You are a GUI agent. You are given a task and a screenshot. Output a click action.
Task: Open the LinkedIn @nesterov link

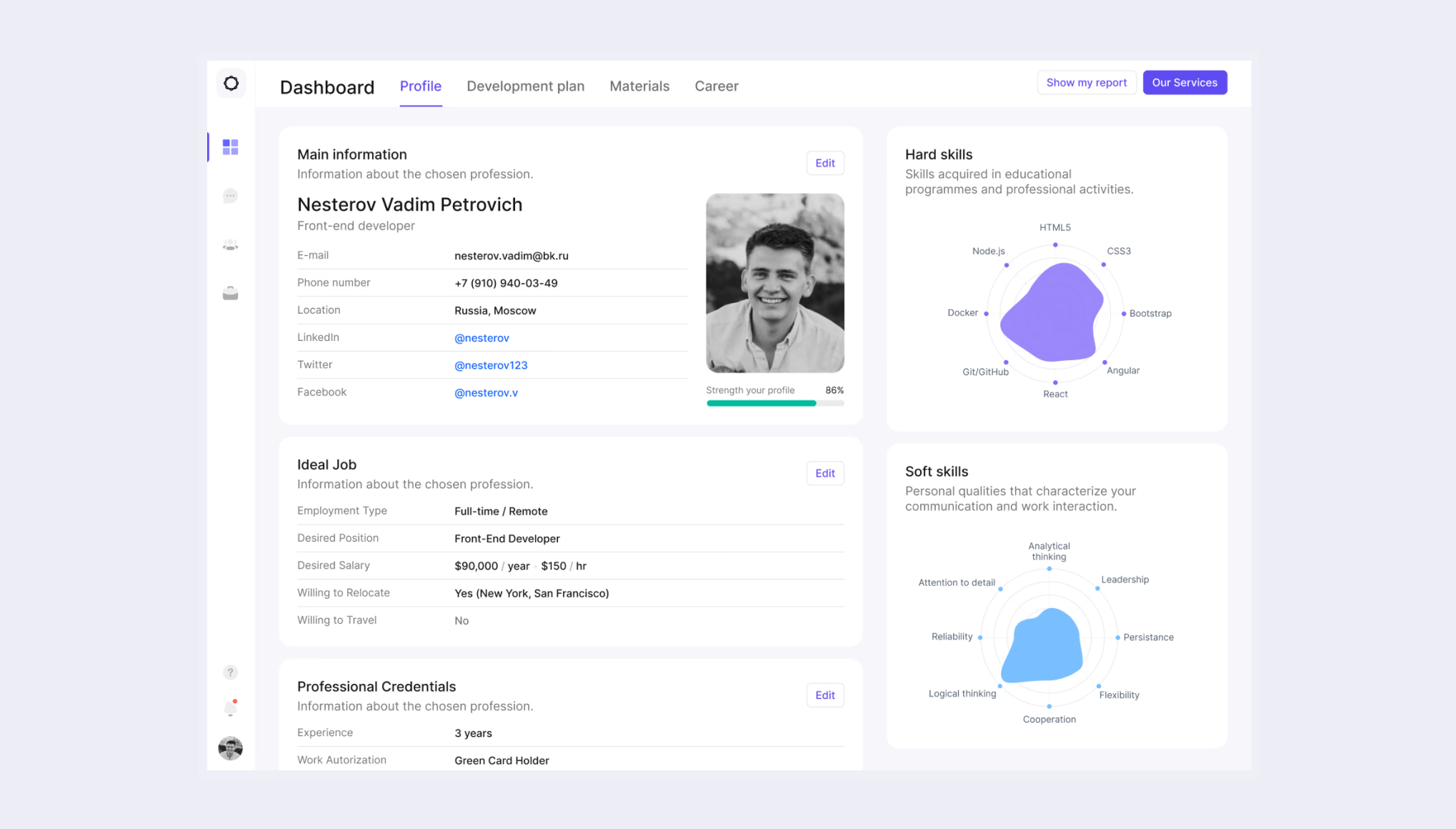[482, 338]
